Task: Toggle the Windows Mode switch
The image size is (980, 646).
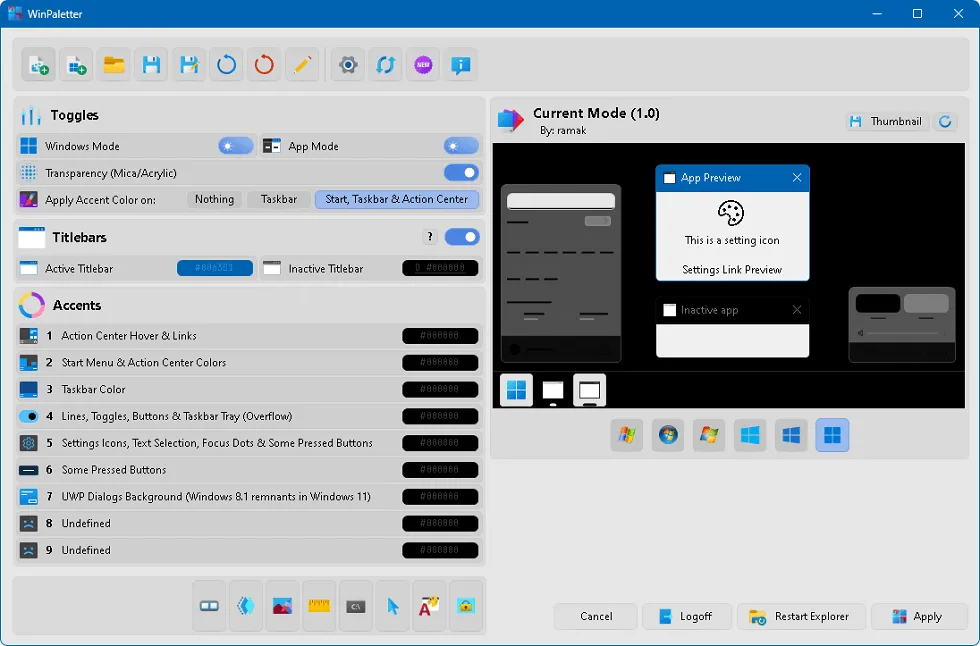Action: pos(236,146)
